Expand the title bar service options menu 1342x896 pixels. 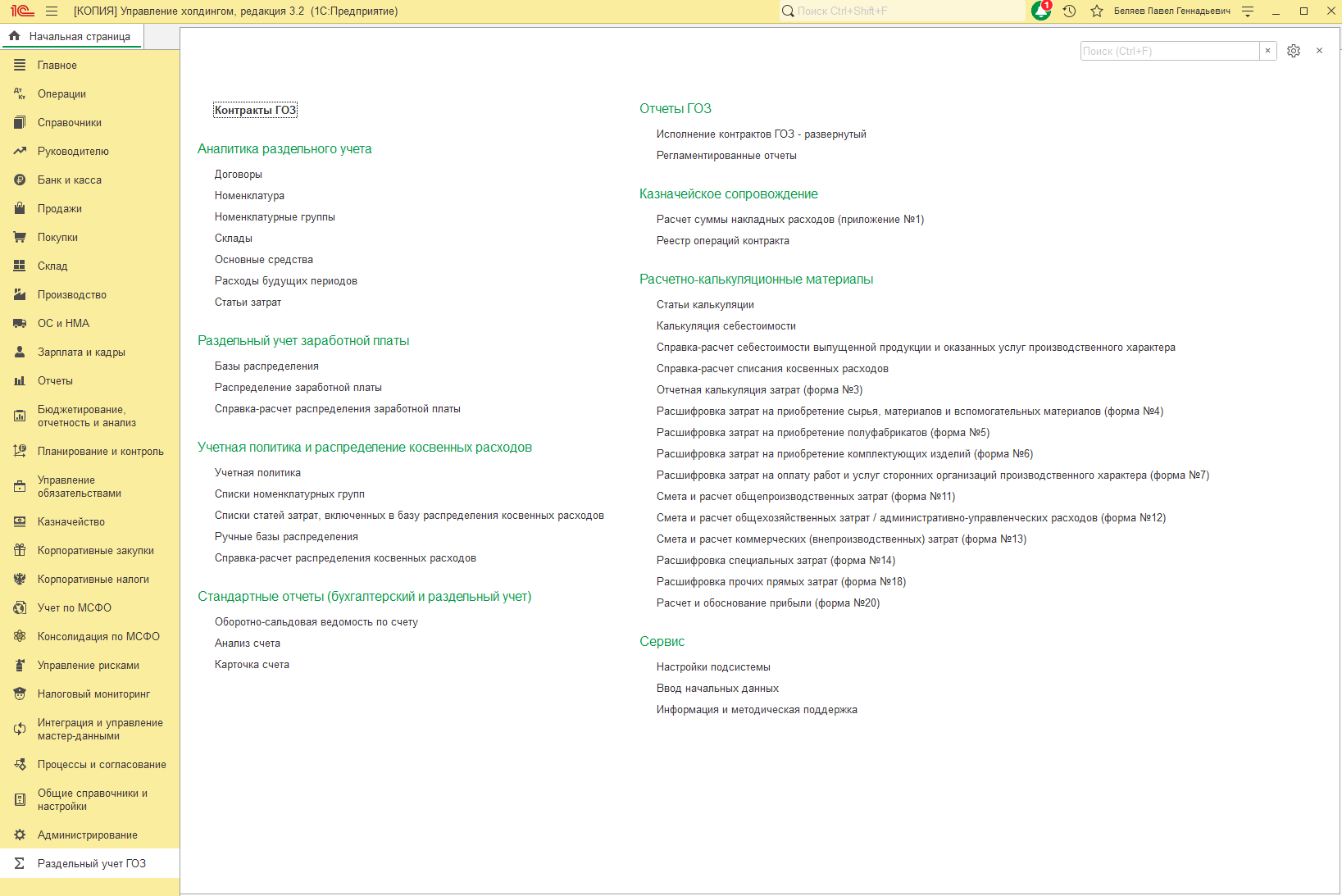(x=1248, y=11)
